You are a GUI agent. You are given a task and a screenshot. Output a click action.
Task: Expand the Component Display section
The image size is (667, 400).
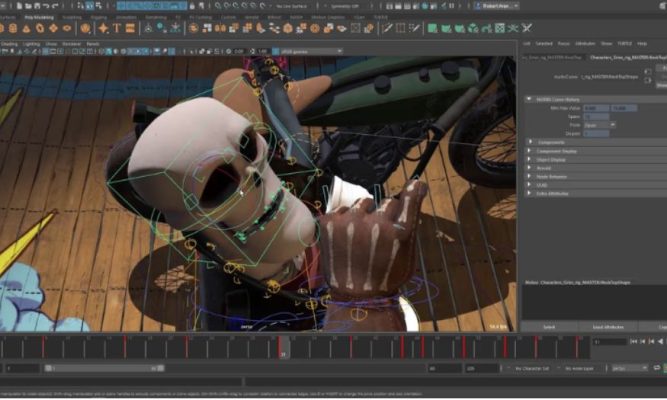coord(530,150)
